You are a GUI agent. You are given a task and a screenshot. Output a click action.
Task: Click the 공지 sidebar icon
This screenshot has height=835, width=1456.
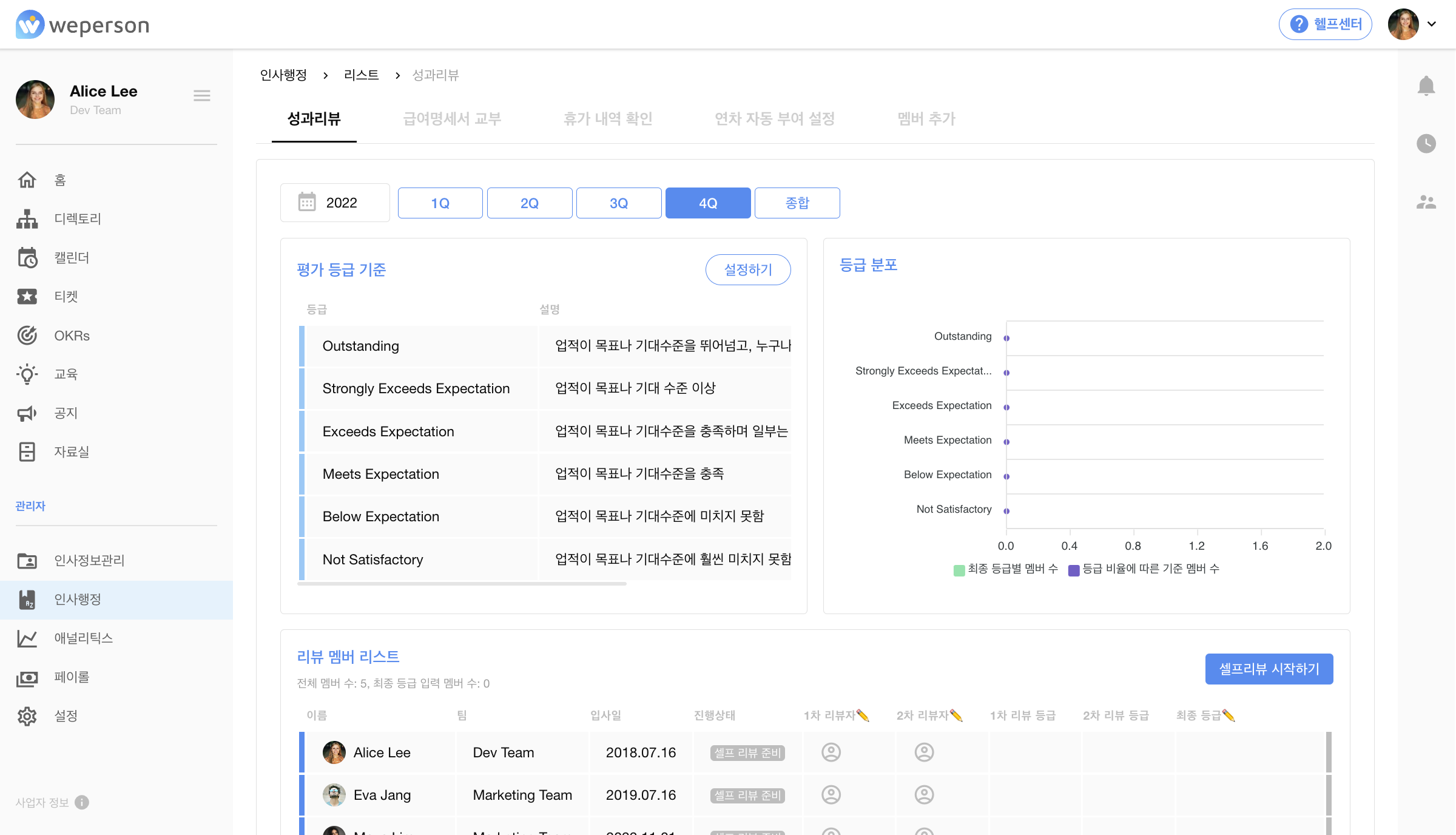[x=27, y=413]
